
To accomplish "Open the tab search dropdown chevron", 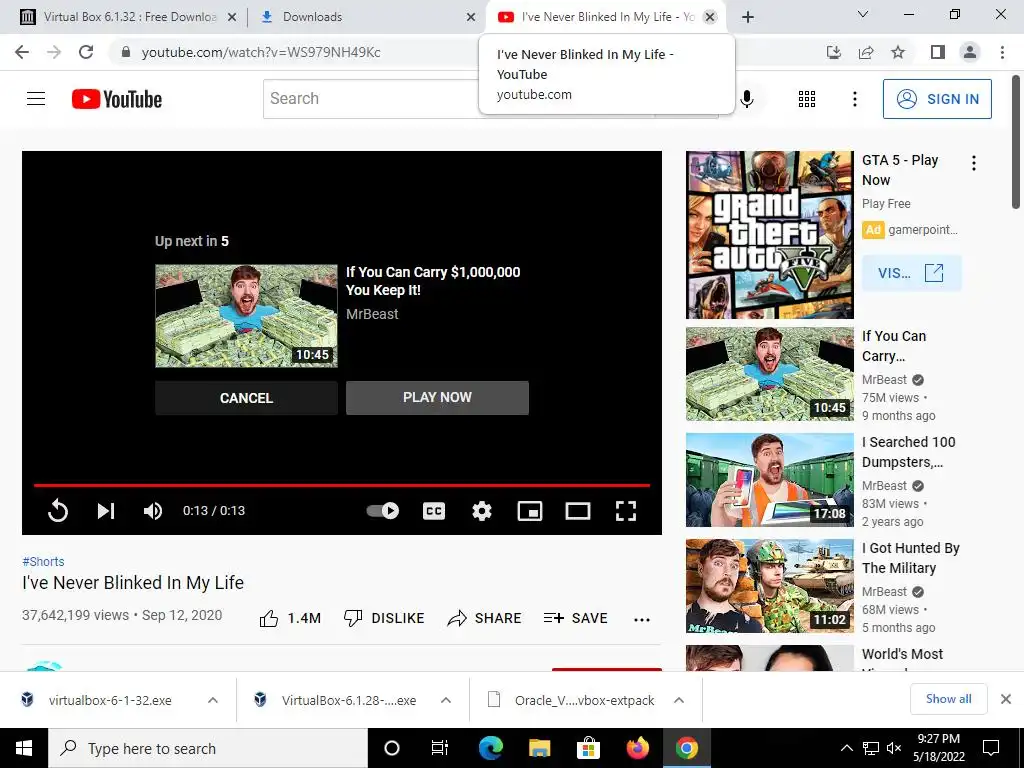I will tap(863, 14).
